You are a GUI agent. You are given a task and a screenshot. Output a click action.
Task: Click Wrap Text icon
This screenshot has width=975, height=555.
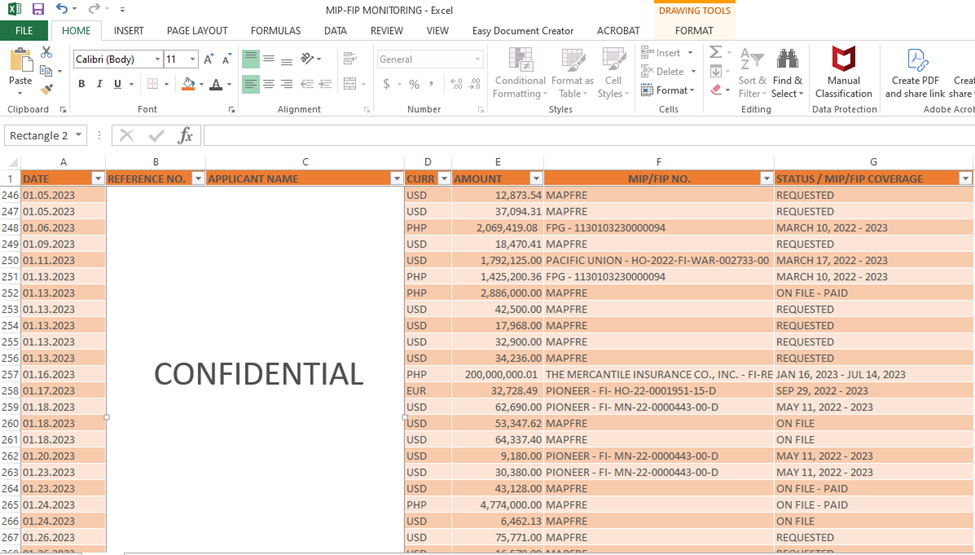(349, 59)
